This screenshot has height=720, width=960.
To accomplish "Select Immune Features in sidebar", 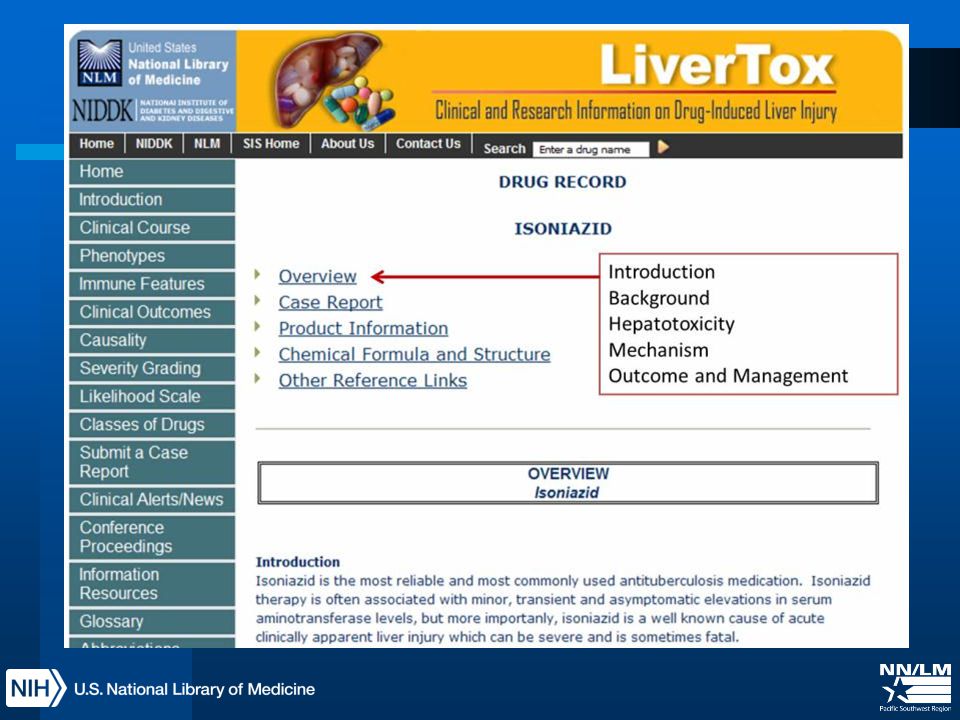I will (152, 284).
